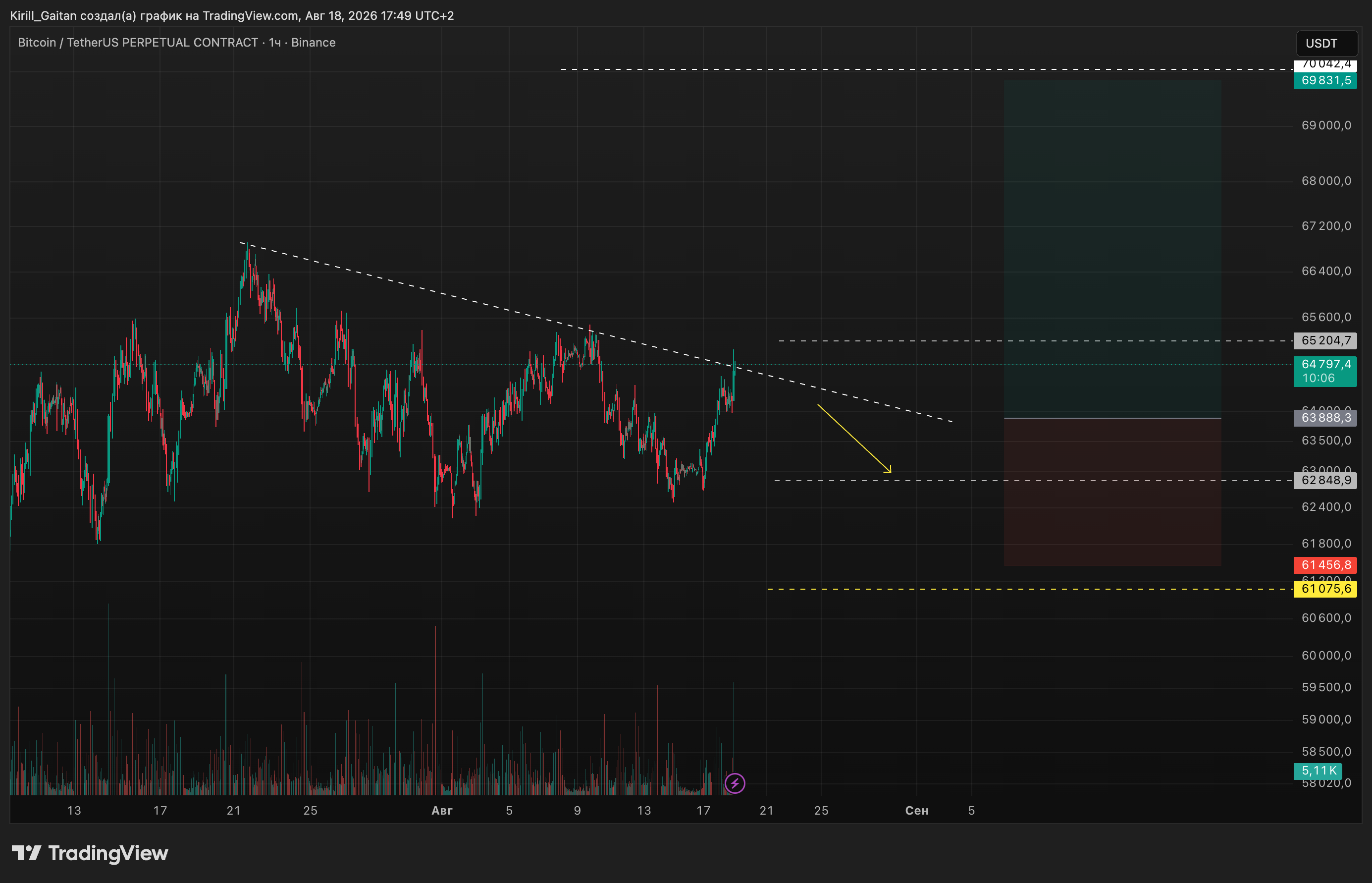Click the 67 200,0 price axis tick
This screenshot has height=883, width=1372.
pyautogui.click(x=1326, y=226)
